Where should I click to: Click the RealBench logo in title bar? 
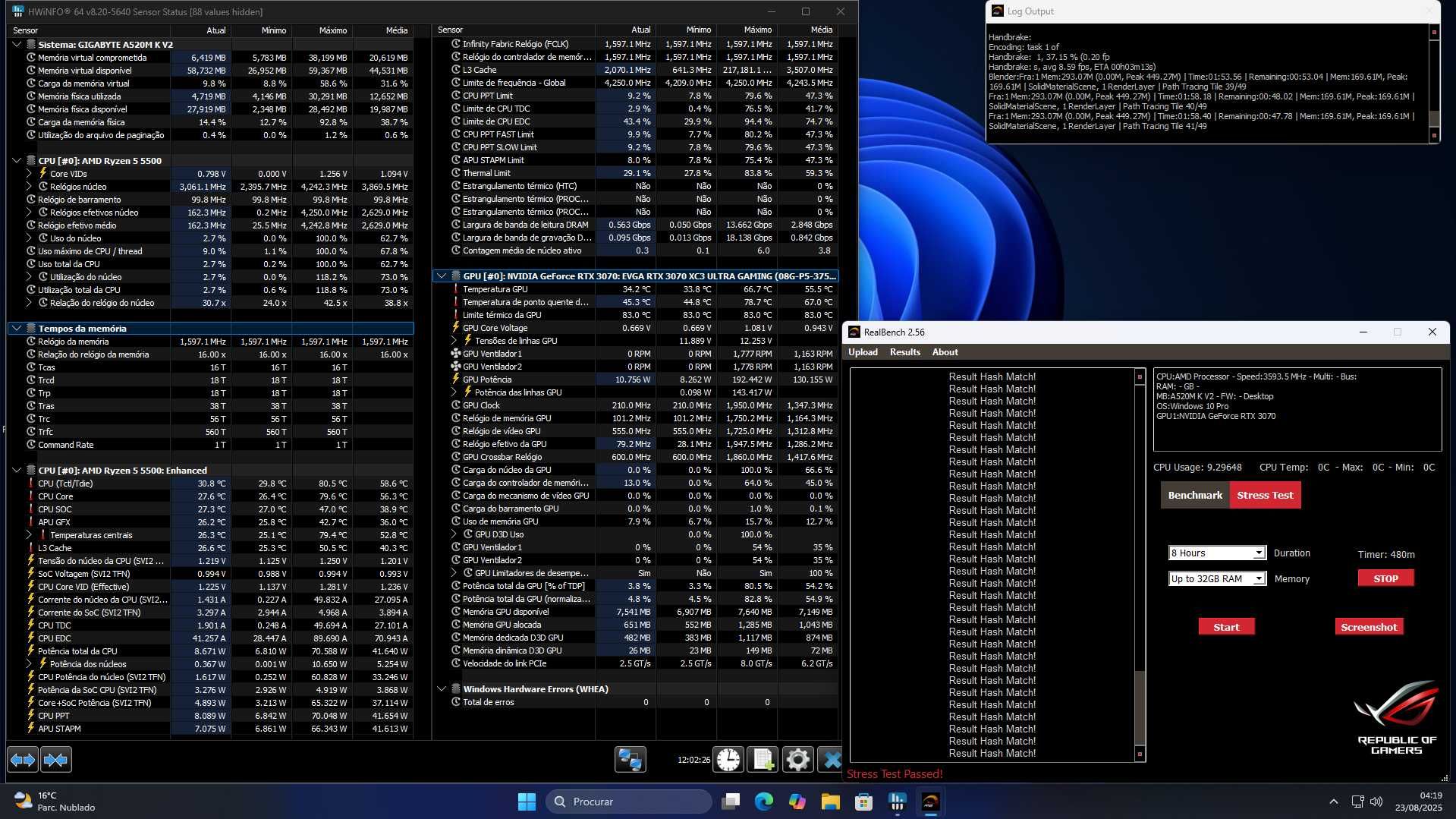[854, 332]
